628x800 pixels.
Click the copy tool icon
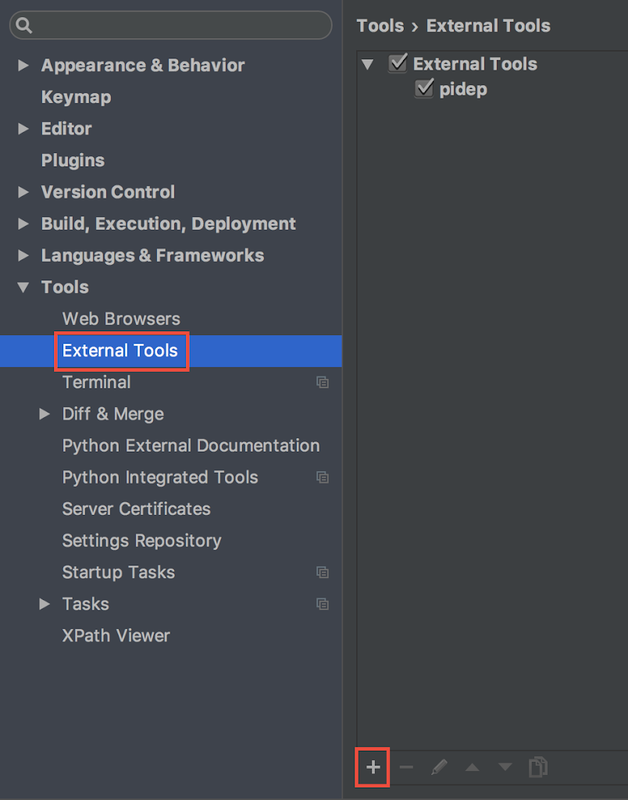538,767
